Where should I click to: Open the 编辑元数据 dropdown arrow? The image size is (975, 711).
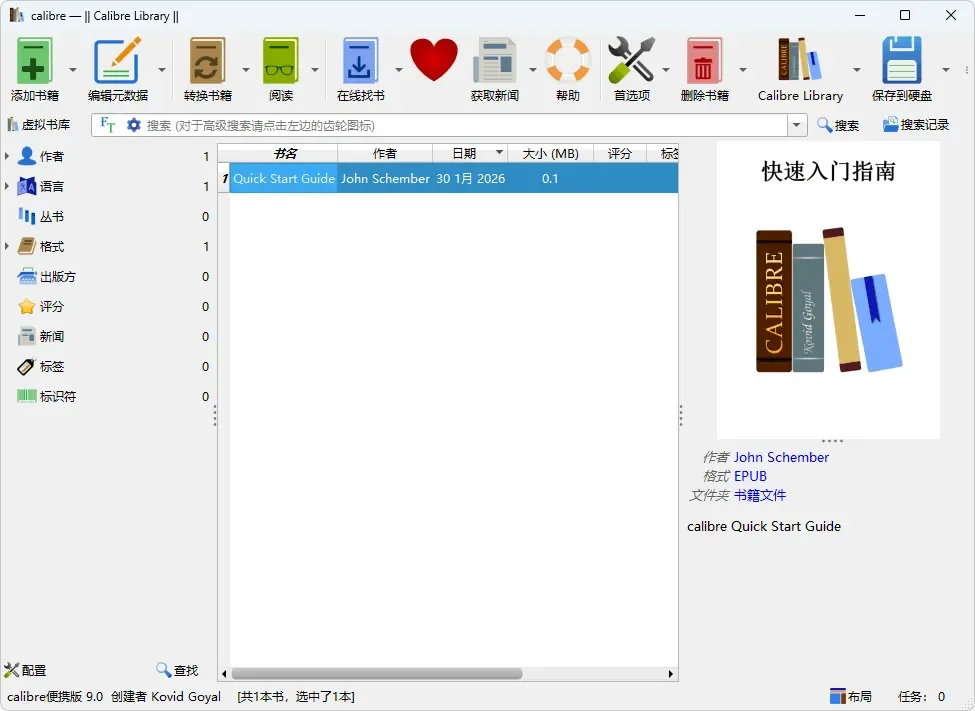click(162, 70)
